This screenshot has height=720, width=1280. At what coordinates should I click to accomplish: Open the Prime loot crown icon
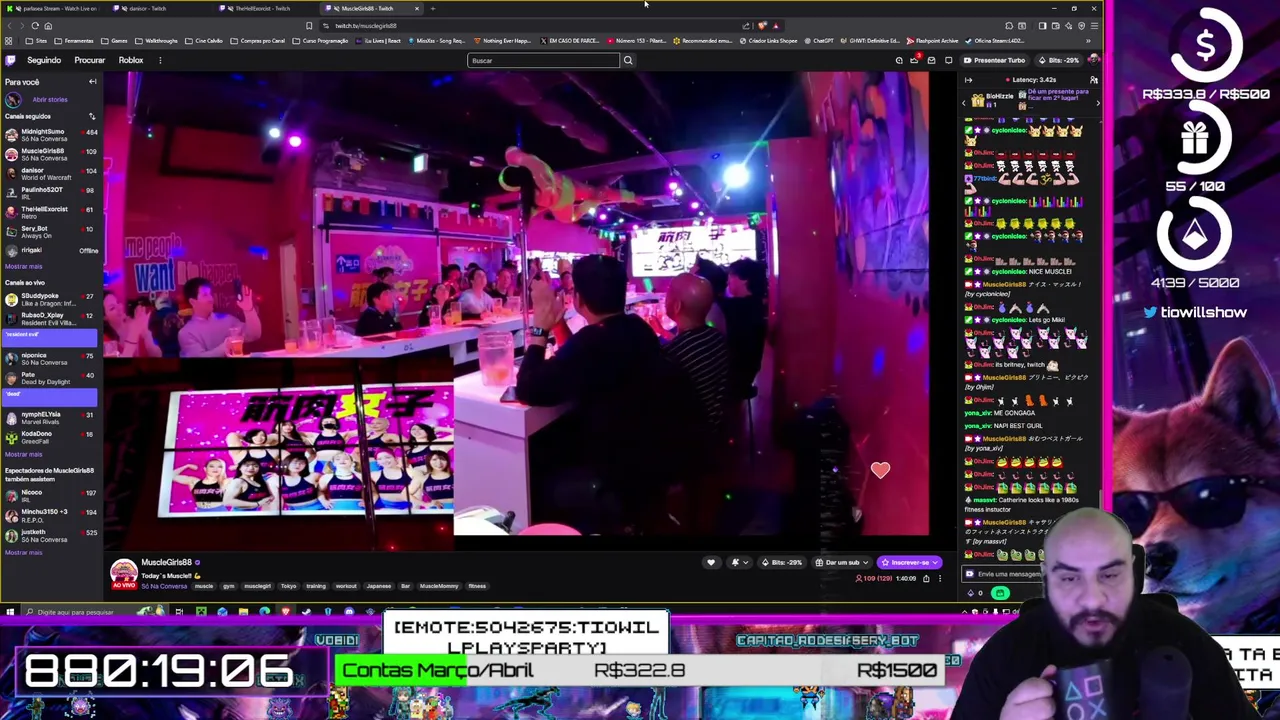914,60
